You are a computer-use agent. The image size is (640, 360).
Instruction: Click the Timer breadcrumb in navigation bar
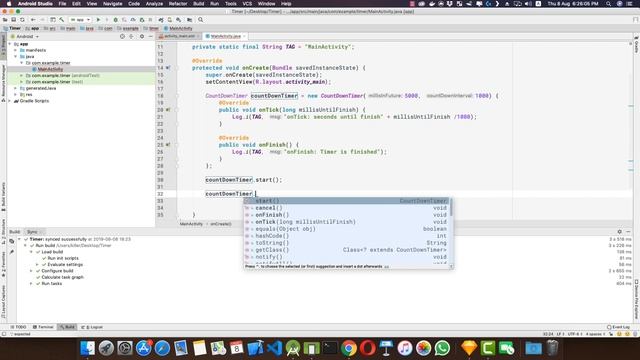[12, 28]
